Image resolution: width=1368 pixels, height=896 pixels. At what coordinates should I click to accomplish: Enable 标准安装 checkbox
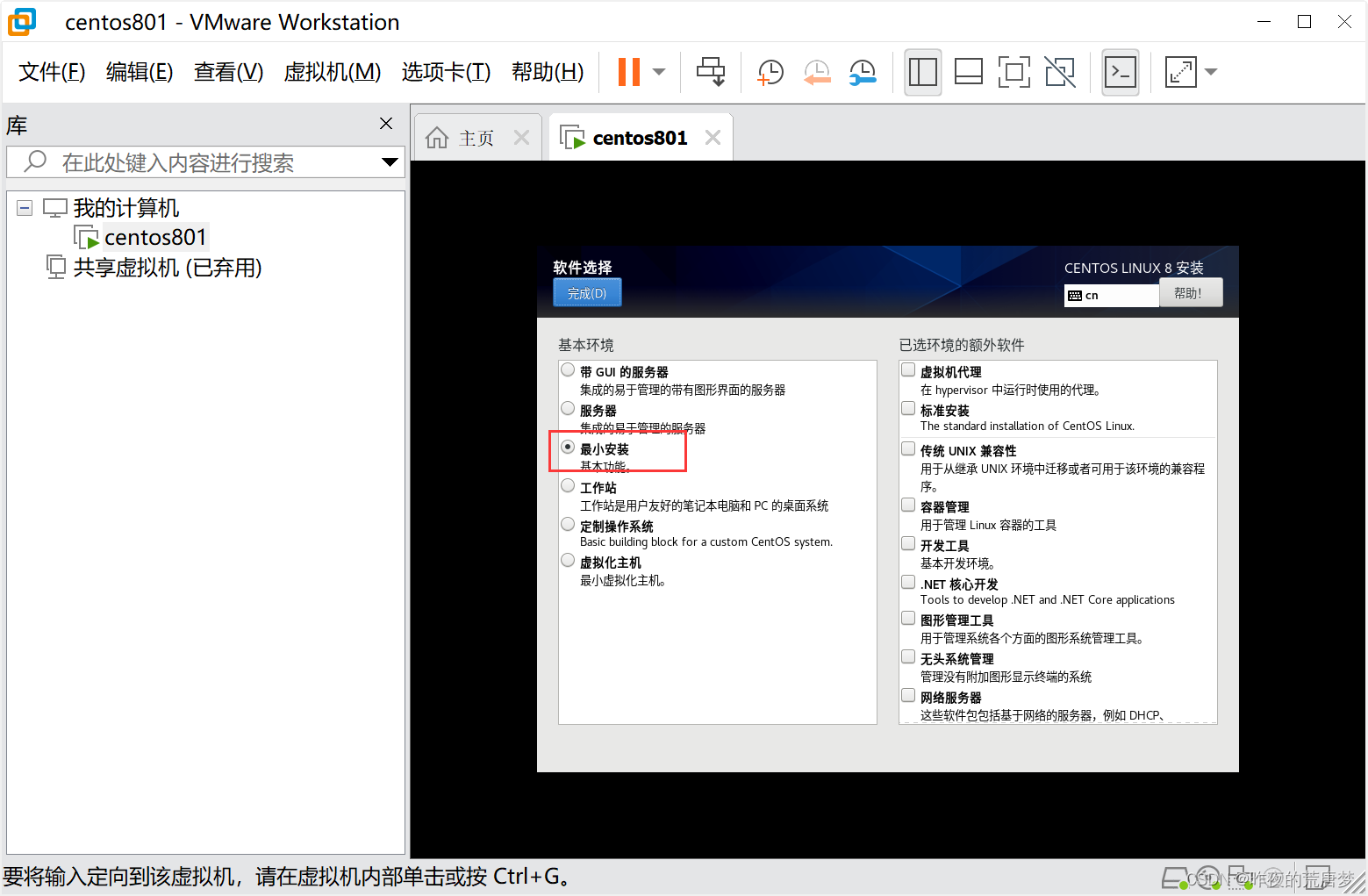[x=909, y=409]
